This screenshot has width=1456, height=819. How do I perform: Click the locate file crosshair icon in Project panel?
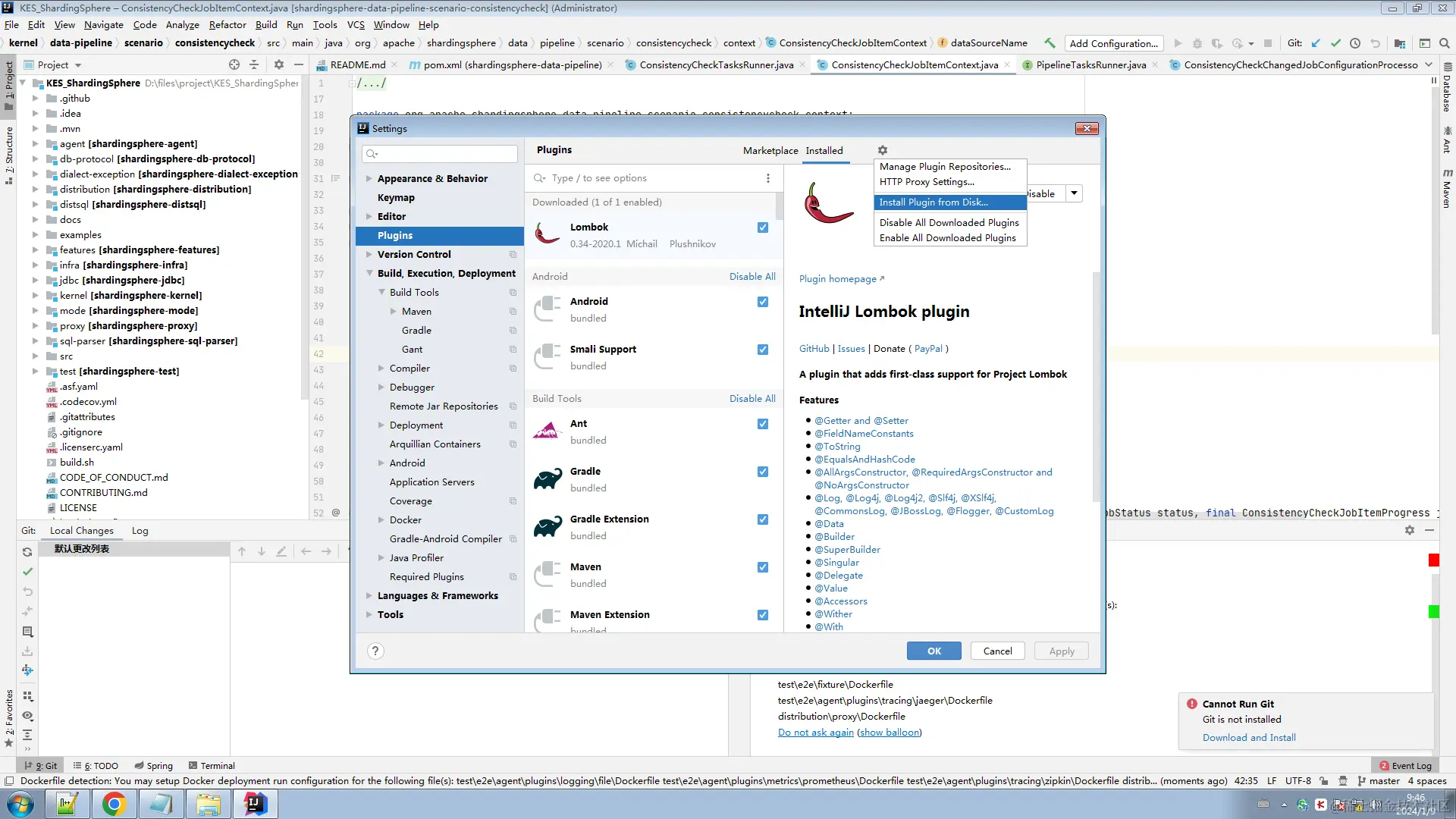[x=234, y=64]
